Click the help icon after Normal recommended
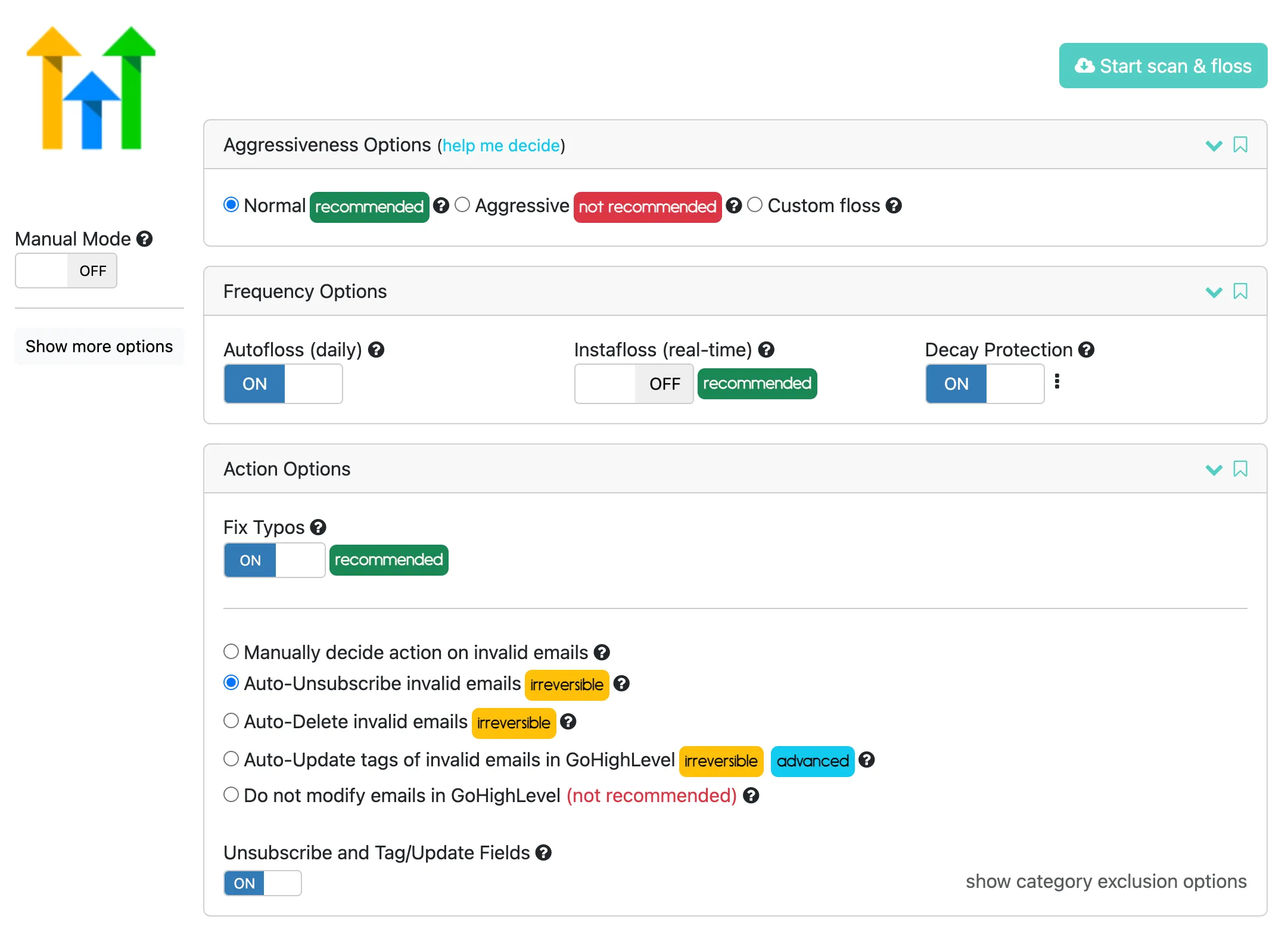The image size is (1288, 932). [x=441, y=206]
